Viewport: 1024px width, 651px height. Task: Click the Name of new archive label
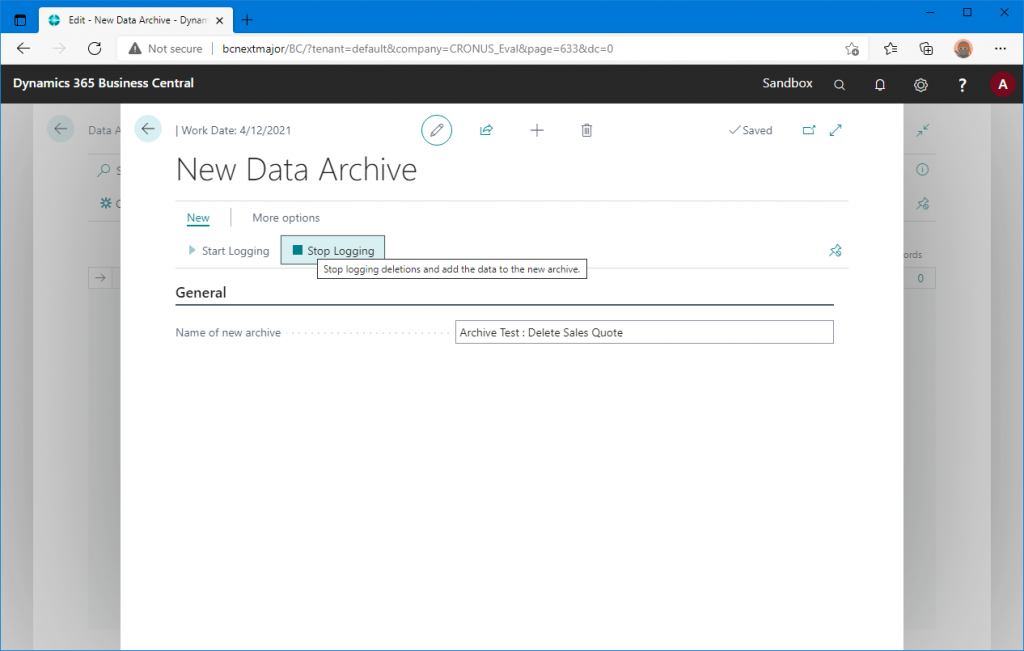[228, 332]
